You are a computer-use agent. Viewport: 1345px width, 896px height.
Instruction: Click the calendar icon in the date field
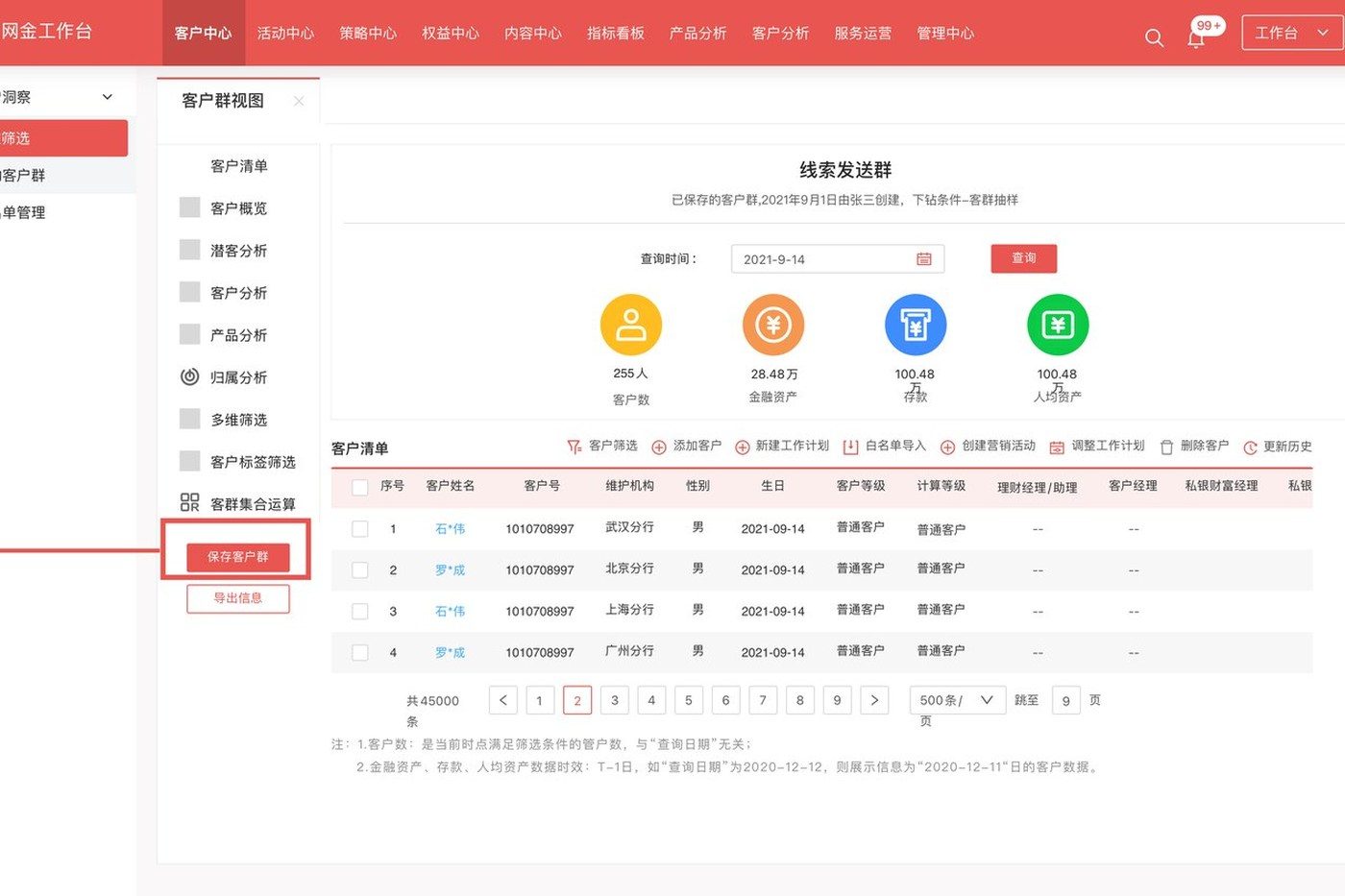(x=924, y=259)
